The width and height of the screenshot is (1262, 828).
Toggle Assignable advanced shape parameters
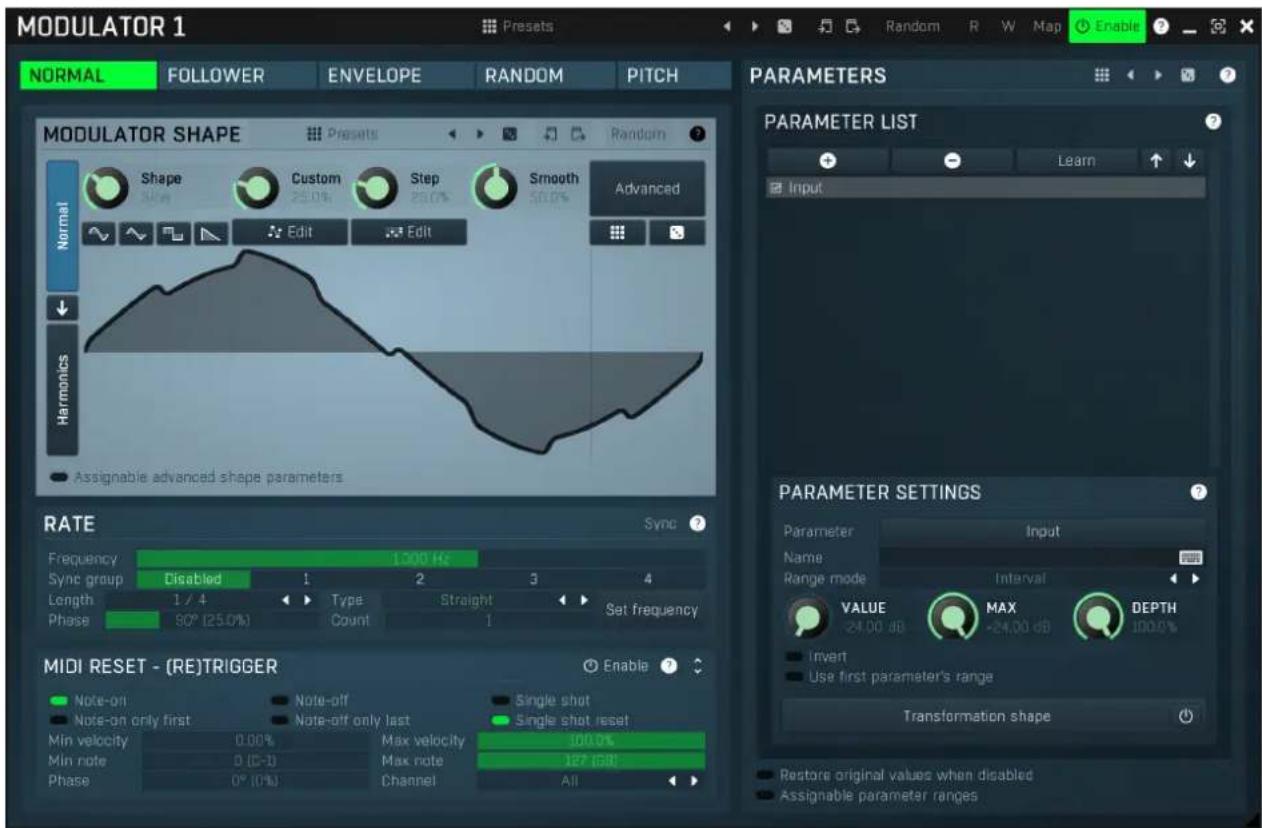pos(197,477)
